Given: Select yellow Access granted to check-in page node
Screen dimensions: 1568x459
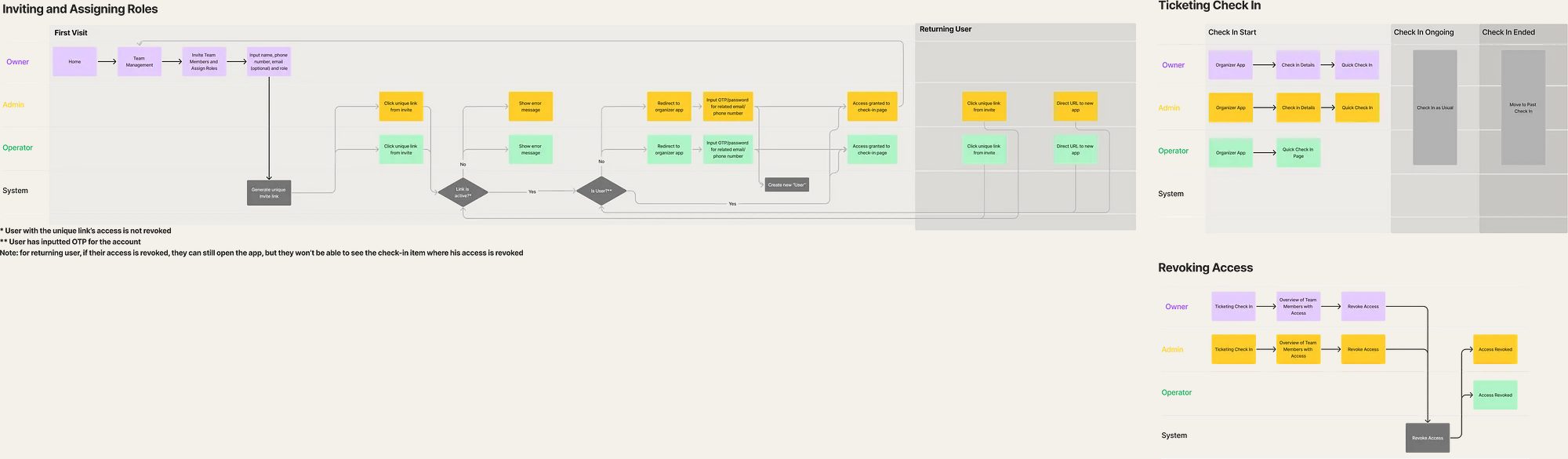Looking at the screenshot, I should point(872,107).
